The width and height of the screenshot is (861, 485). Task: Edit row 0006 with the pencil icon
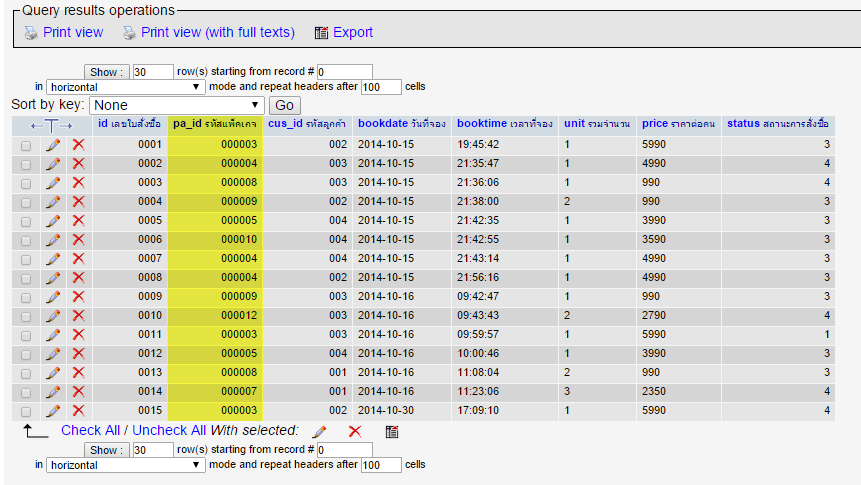(53, 240)
